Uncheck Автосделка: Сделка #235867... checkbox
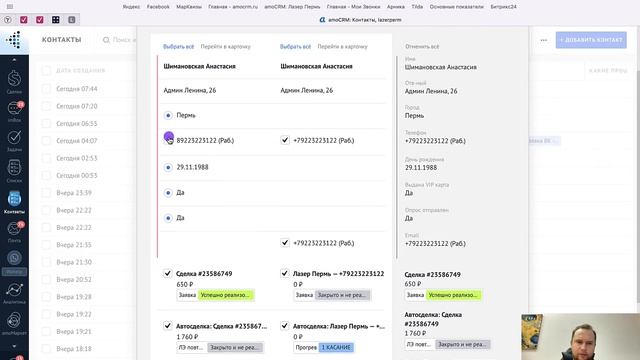This screenshot has height=360, width=640. (168, 326)
